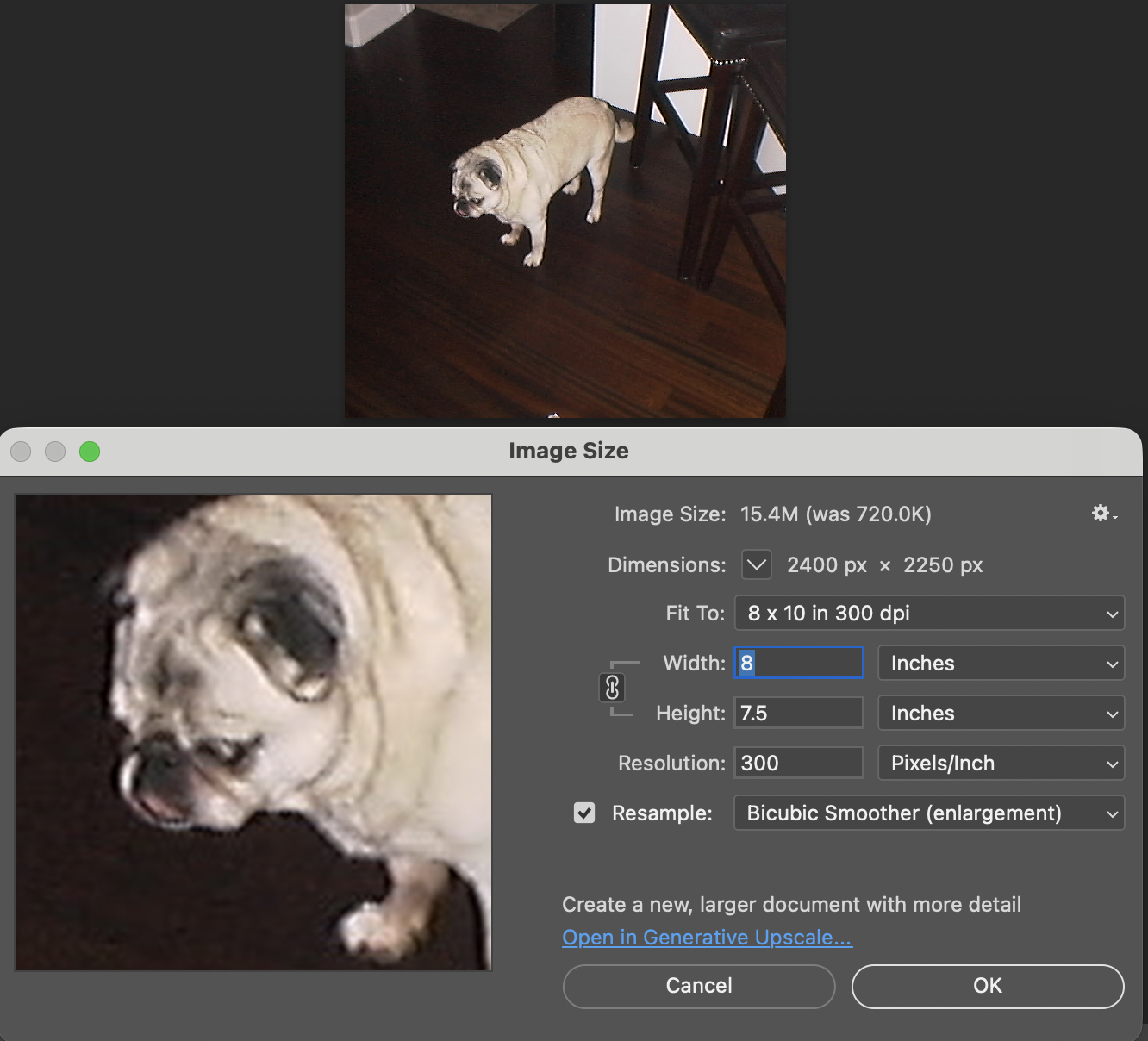Select the Height value input field
The image size is (1148, 1041).
click(797, 713)
